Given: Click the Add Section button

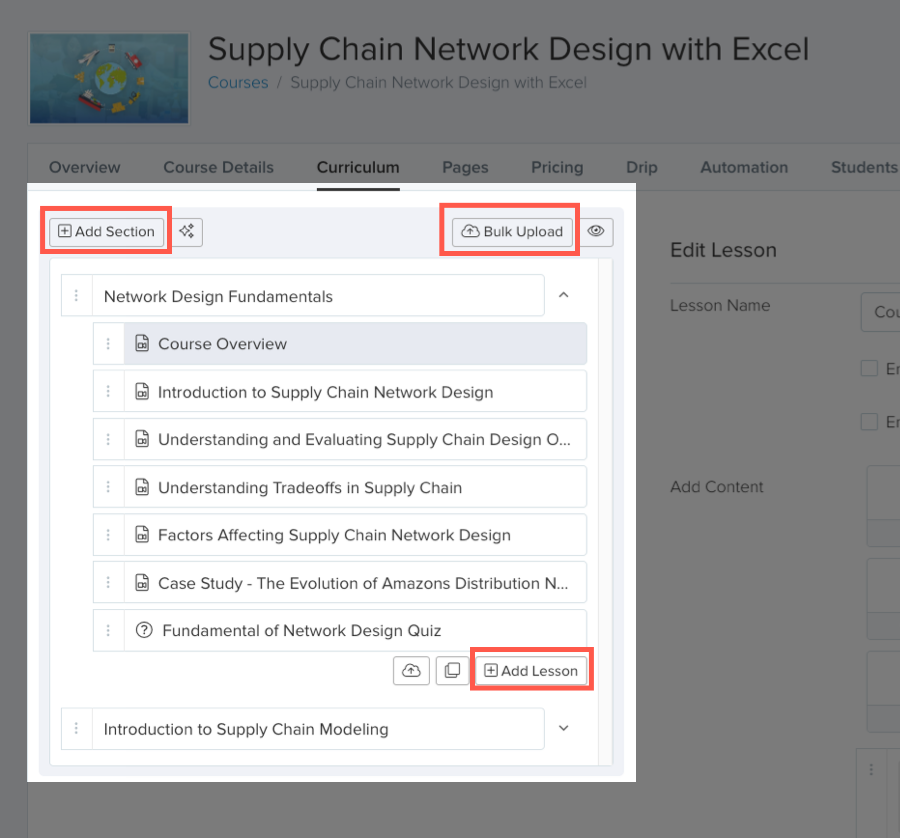Looking at the screenshot, I should tap(107, 231).
